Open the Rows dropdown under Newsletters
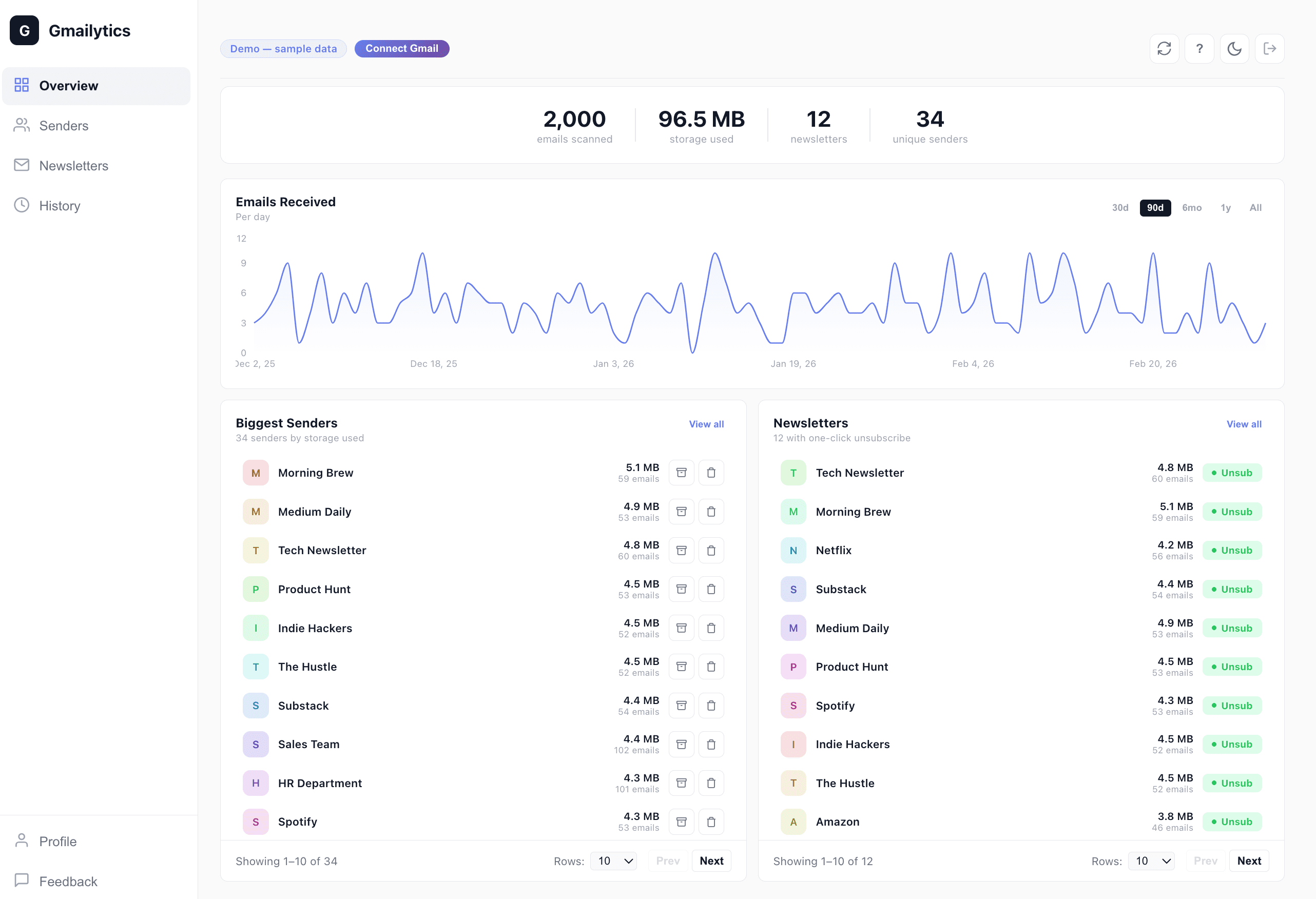This screenshot has width=1316, height=899. [1151, 861]
